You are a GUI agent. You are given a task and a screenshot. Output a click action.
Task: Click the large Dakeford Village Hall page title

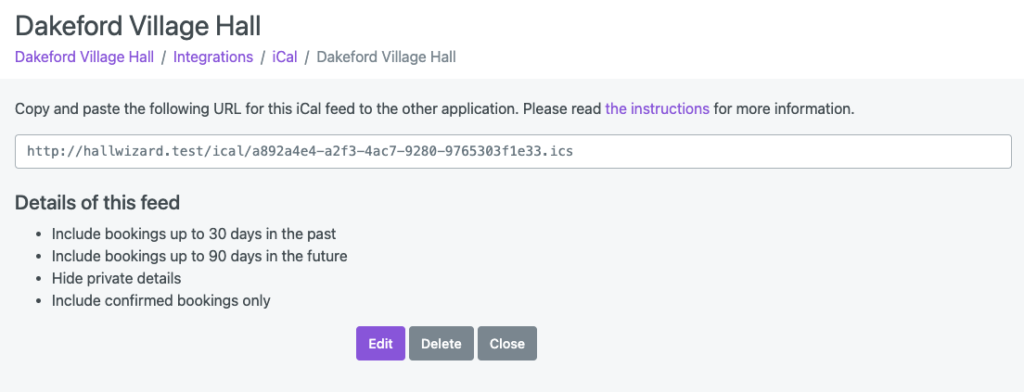[x=138, y=26]
